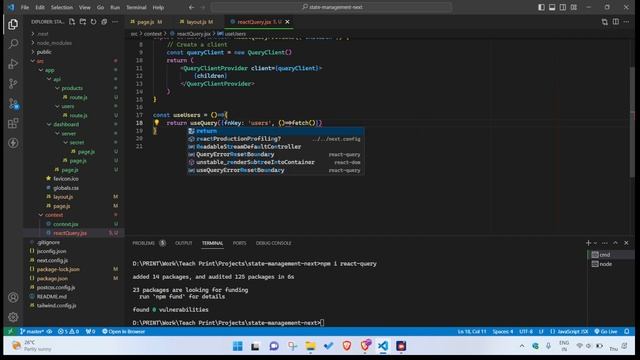Viewport: 640px width, 360px height.
Task: Open File Explorer from taskbar
Action: pos(311,346)
